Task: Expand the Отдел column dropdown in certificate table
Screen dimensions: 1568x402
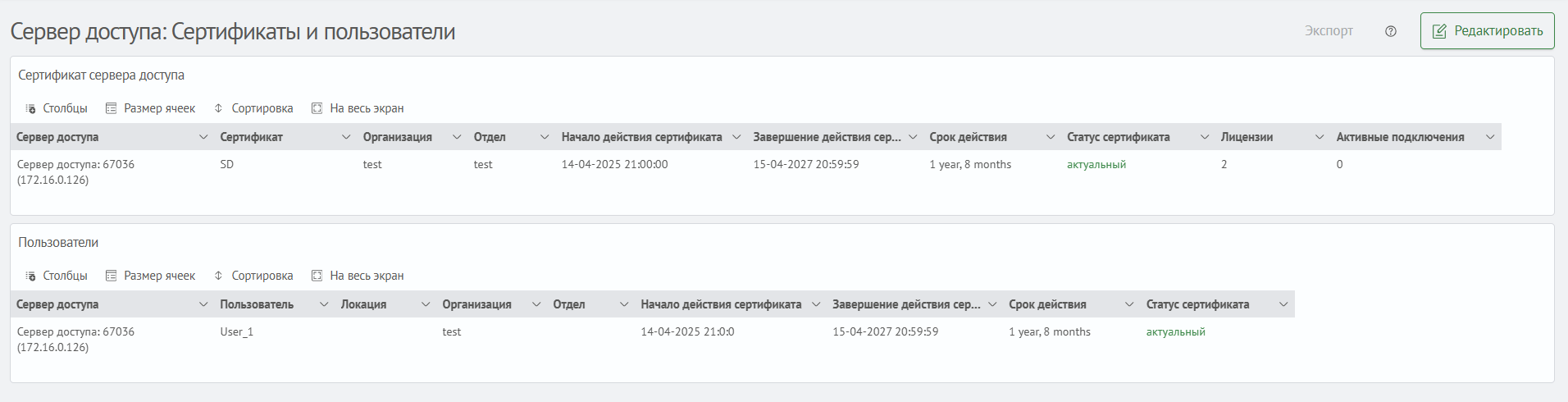Action: (x=545, y=137)
